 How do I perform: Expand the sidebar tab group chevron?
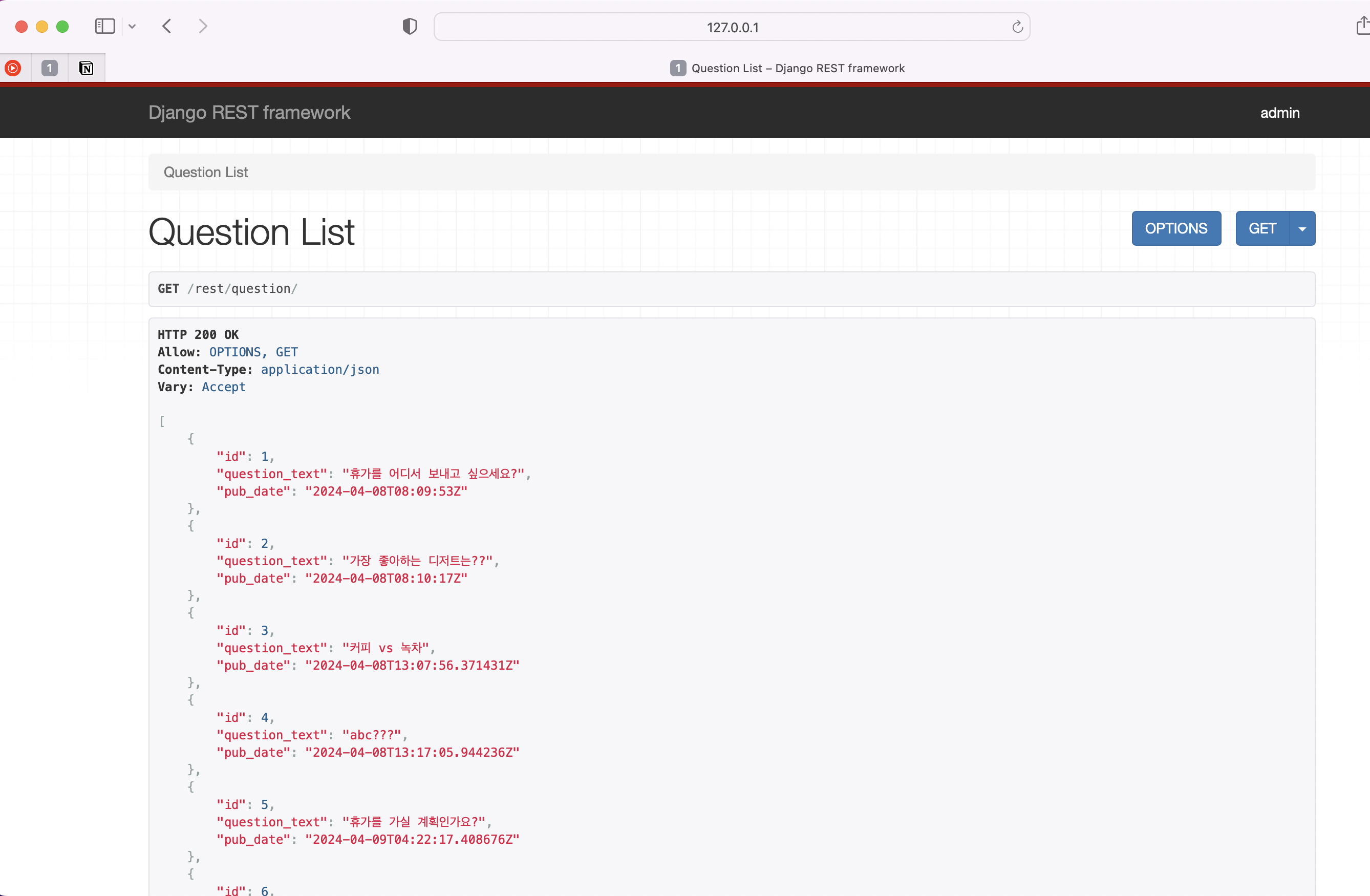point(132,27)
